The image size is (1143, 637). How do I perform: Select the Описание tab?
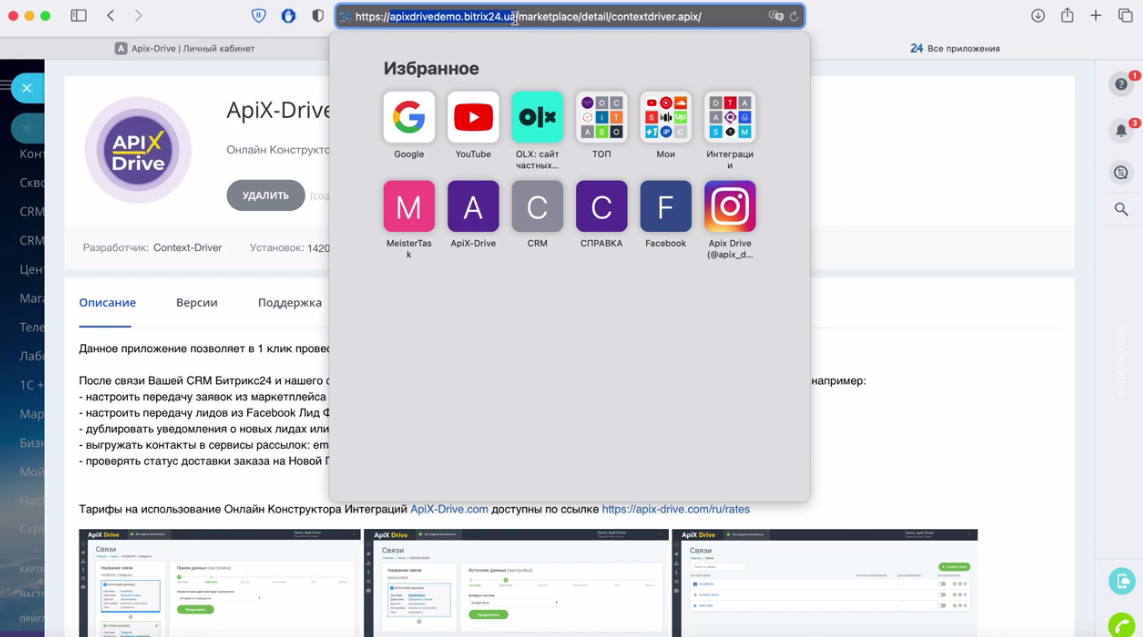click(107, 302)
